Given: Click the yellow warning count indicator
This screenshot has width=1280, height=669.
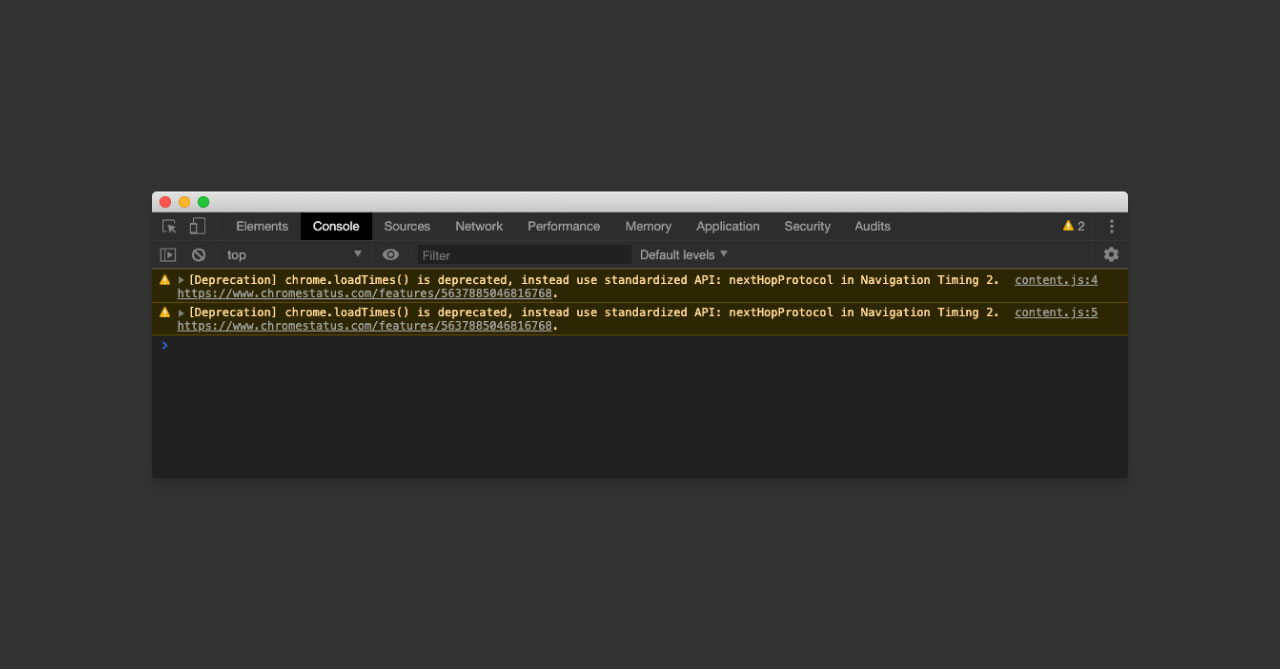Looking at the screenshot, I should (1073, 226).
